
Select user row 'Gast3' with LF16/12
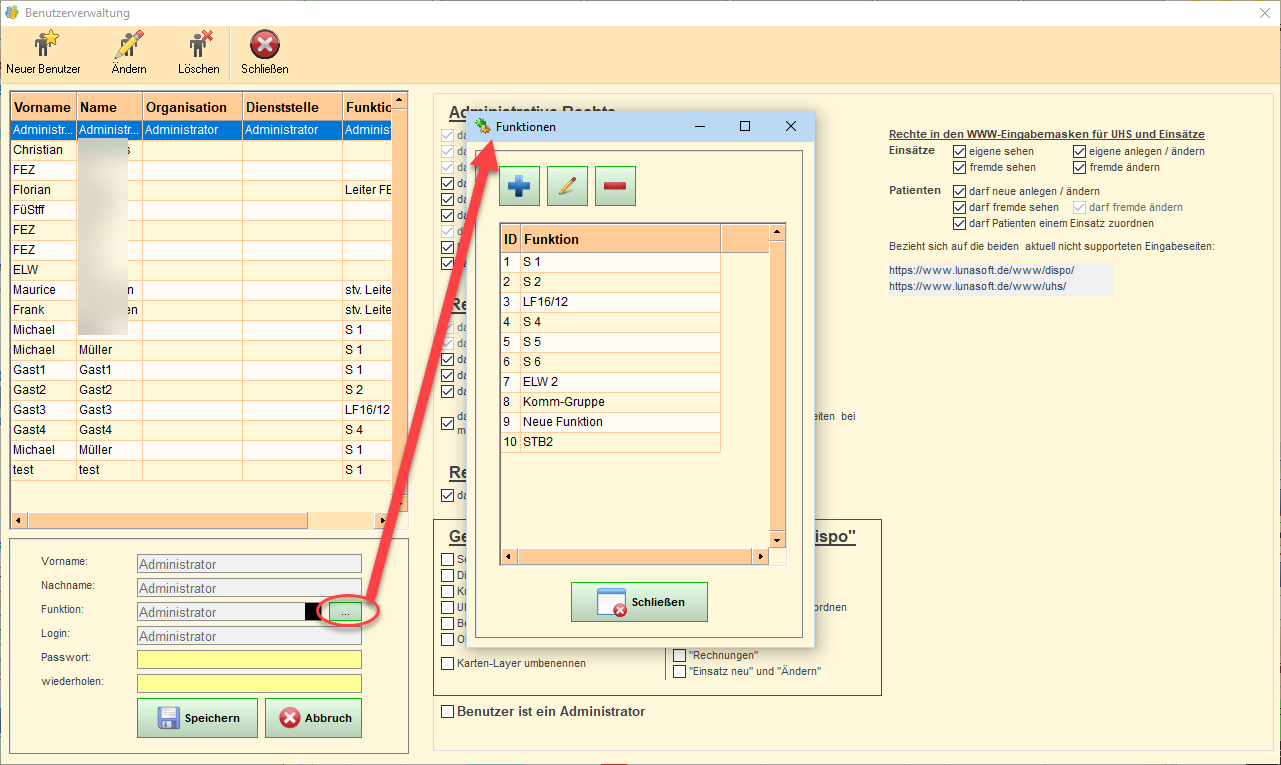201,410
